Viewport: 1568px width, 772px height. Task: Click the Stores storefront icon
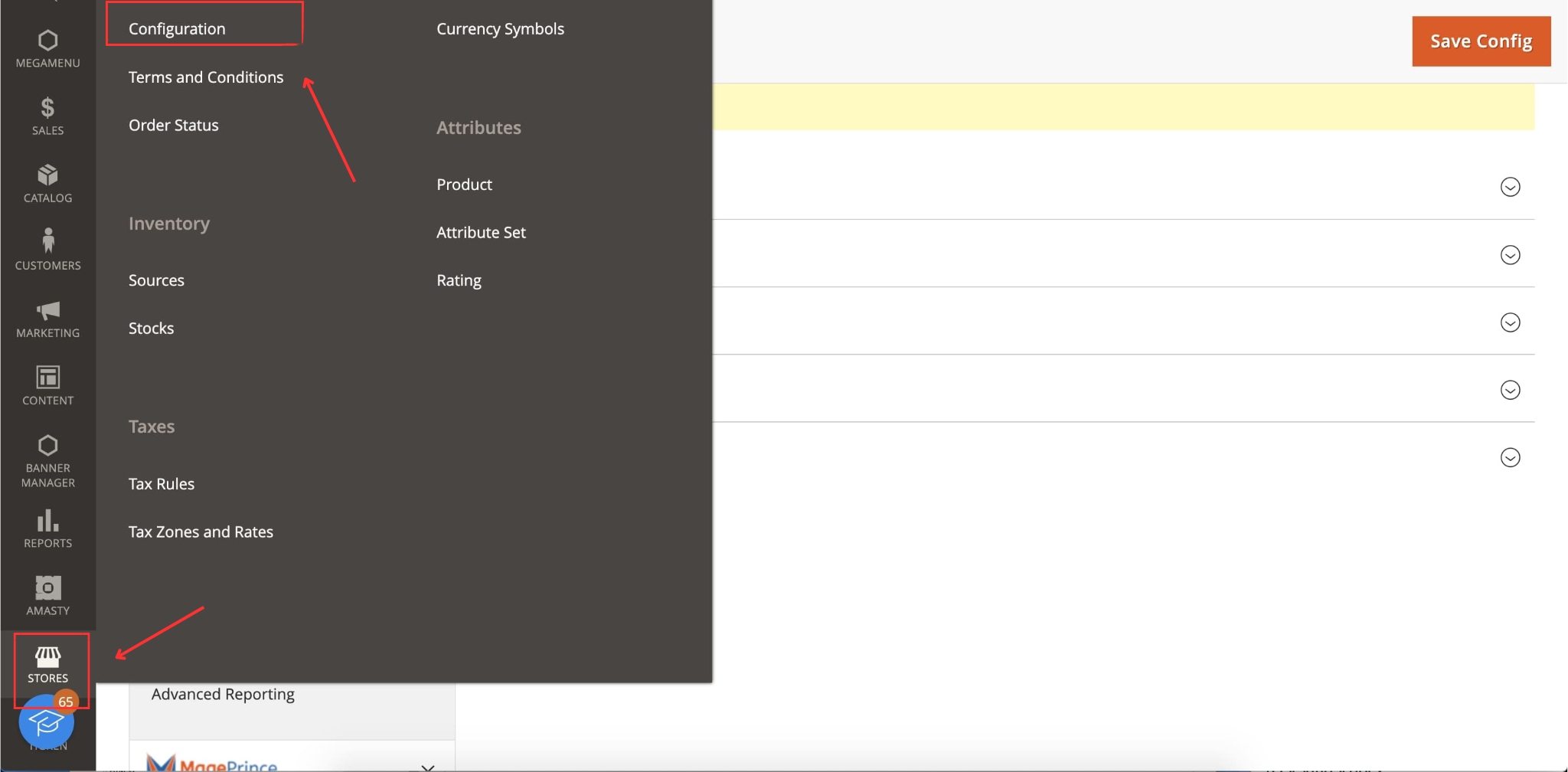[48, 663]
